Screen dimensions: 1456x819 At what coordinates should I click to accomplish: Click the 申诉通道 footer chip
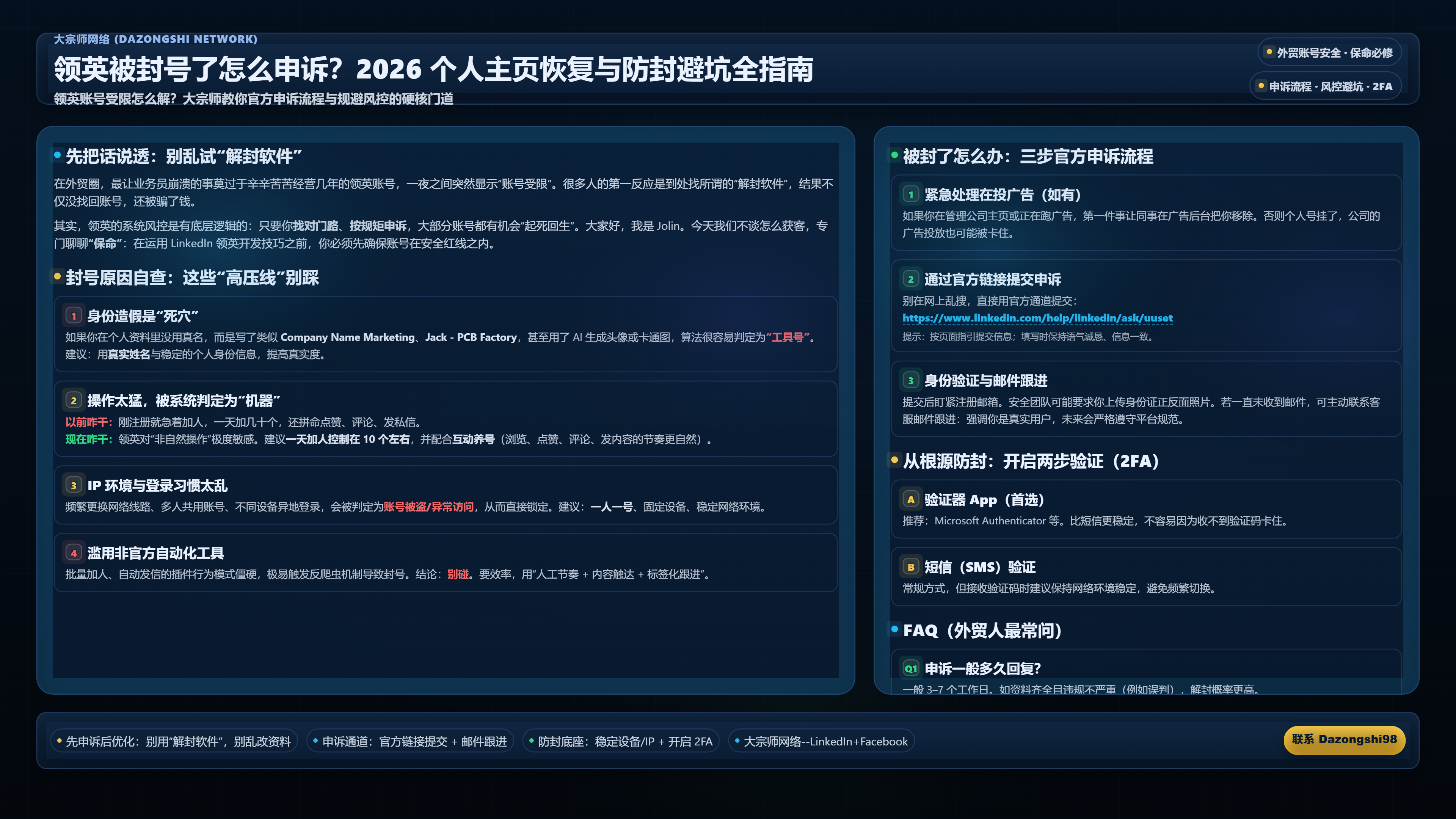[x=410, y=742]
